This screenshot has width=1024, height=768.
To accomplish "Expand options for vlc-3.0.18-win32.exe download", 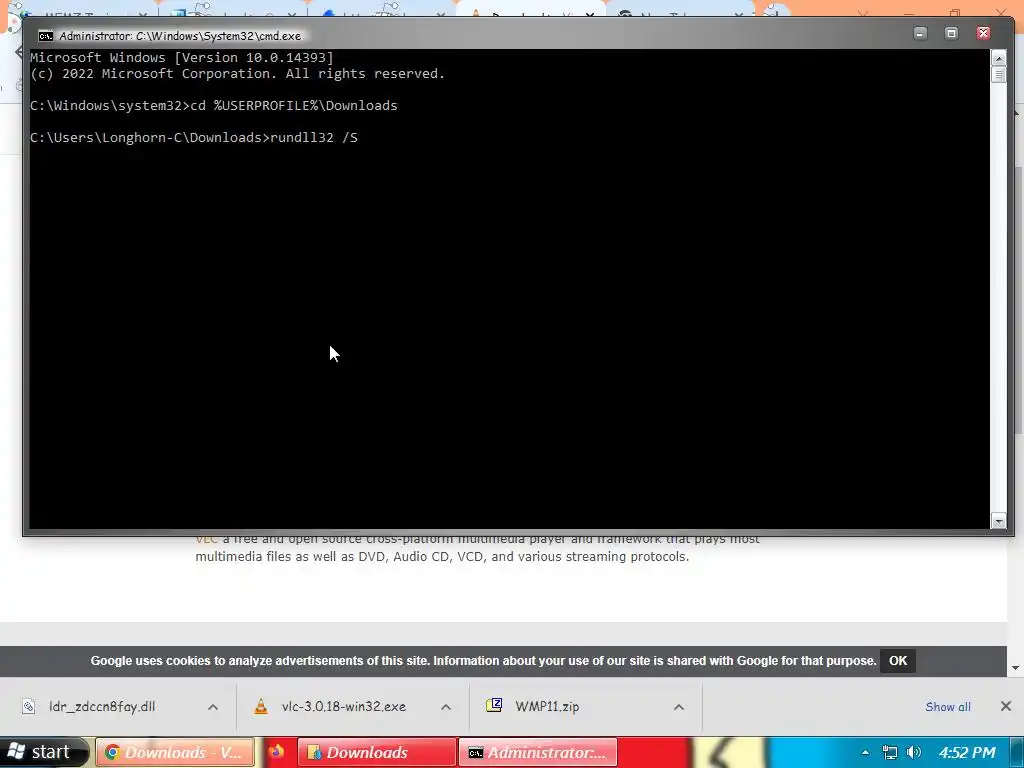I will coord(446,707).
